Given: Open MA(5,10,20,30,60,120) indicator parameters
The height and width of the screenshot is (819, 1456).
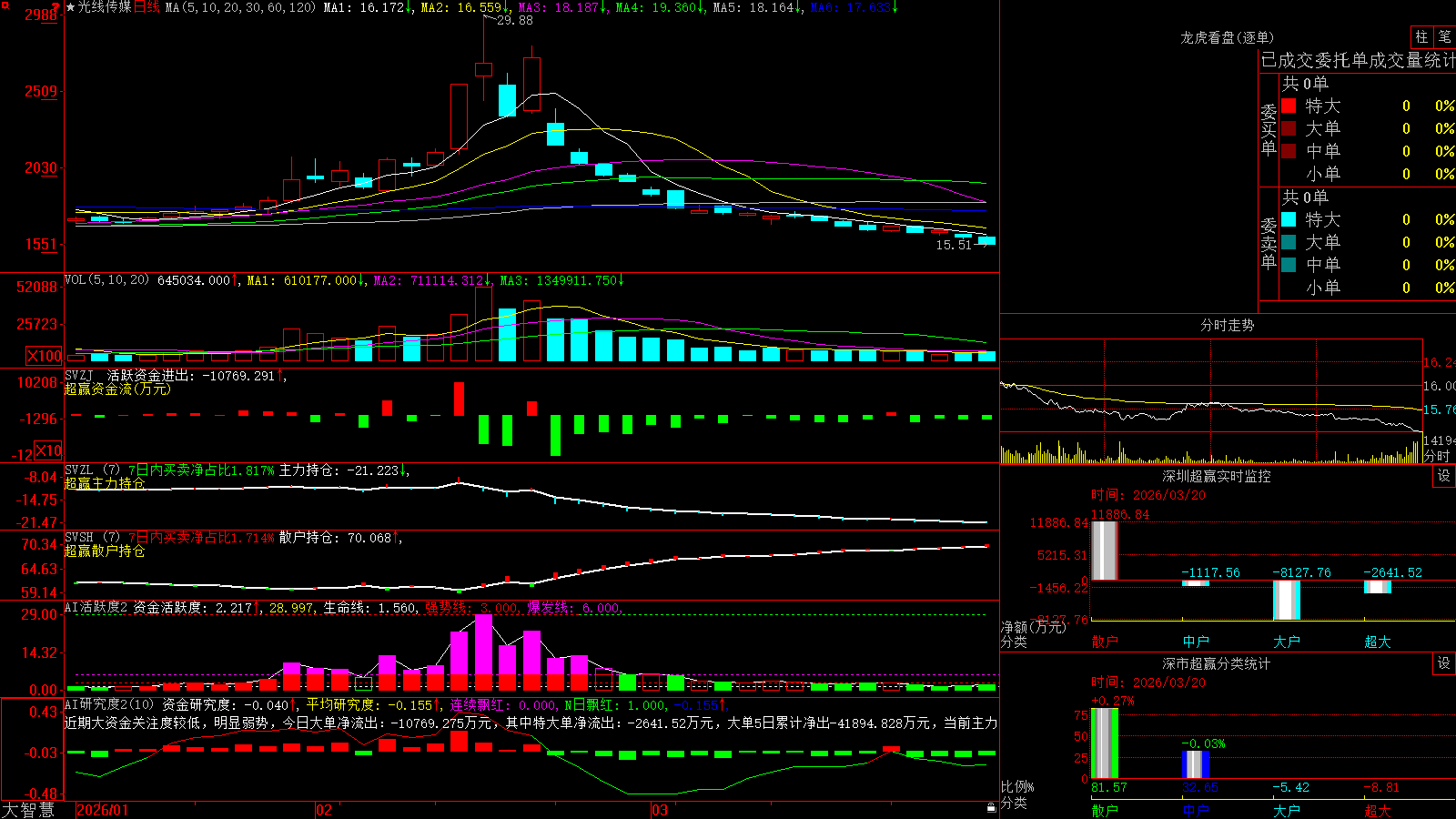Looking at the screenshot, I should (x=240, y=7).
